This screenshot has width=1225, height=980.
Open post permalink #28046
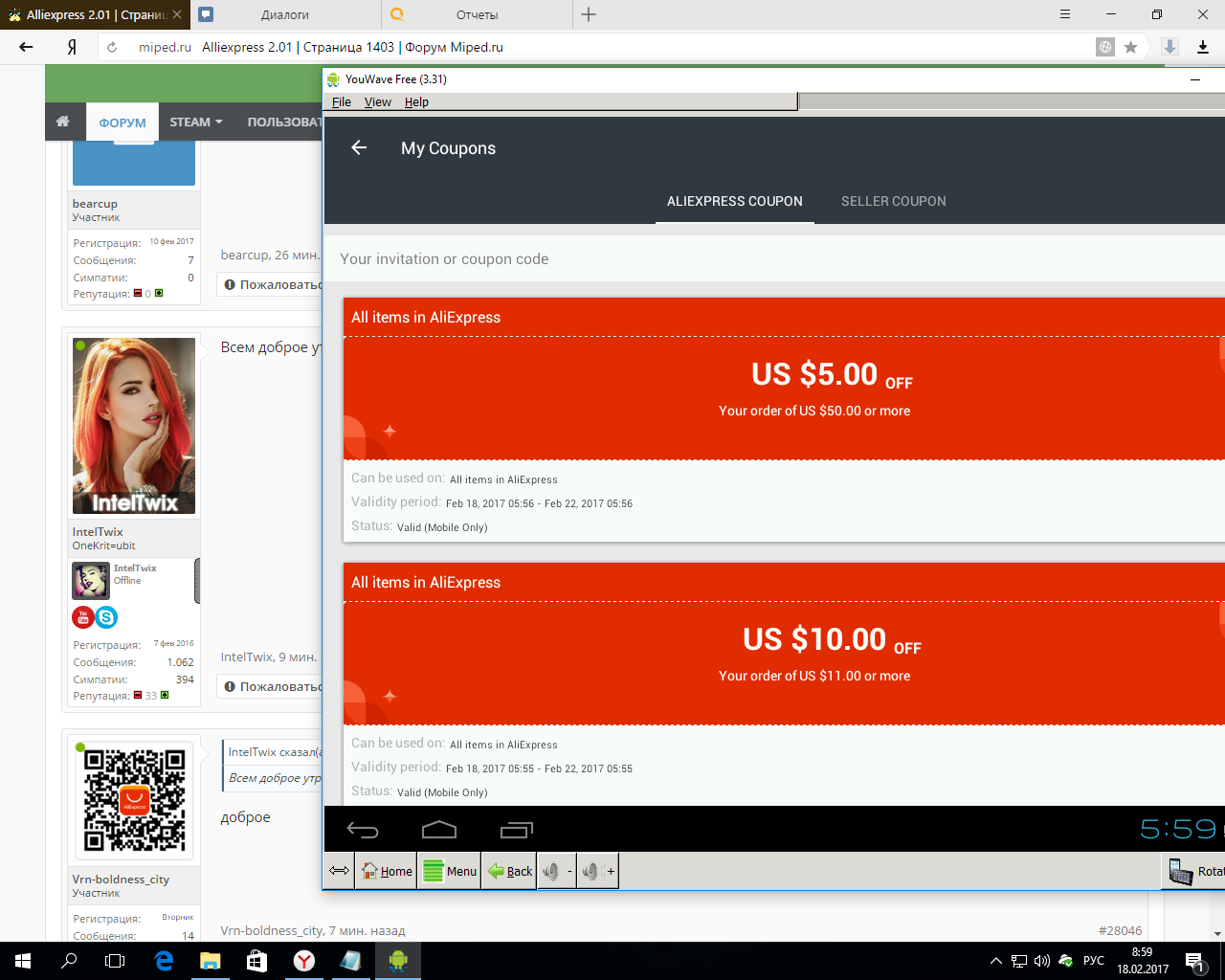[1120, 930]
